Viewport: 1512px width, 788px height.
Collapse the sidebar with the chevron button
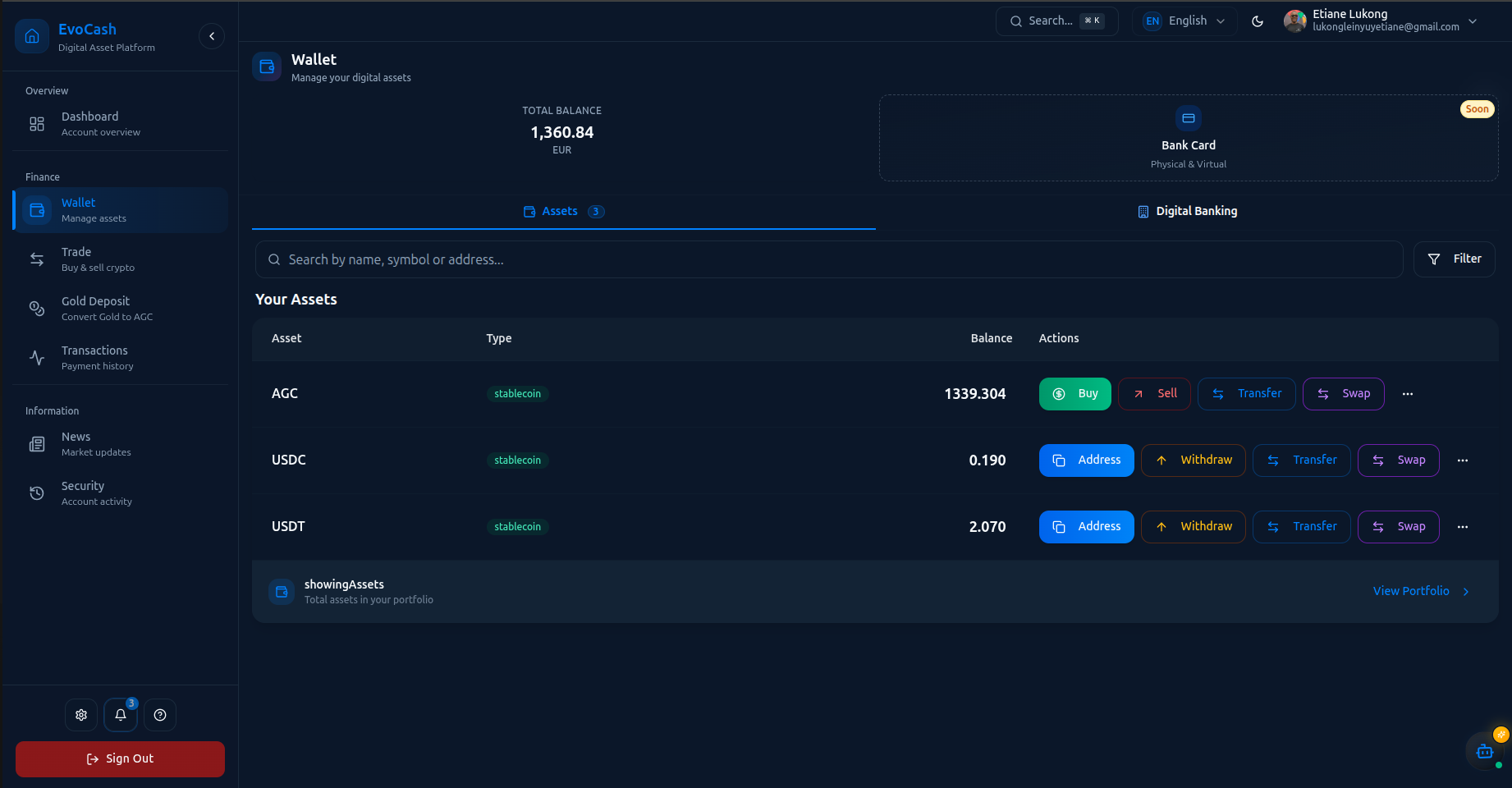[212, 36]
